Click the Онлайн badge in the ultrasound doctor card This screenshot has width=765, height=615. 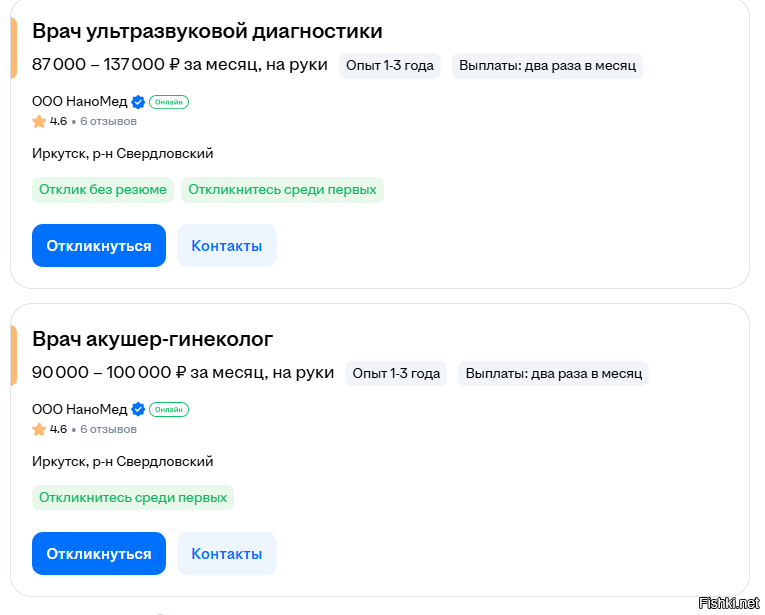(x=169, y=102)
